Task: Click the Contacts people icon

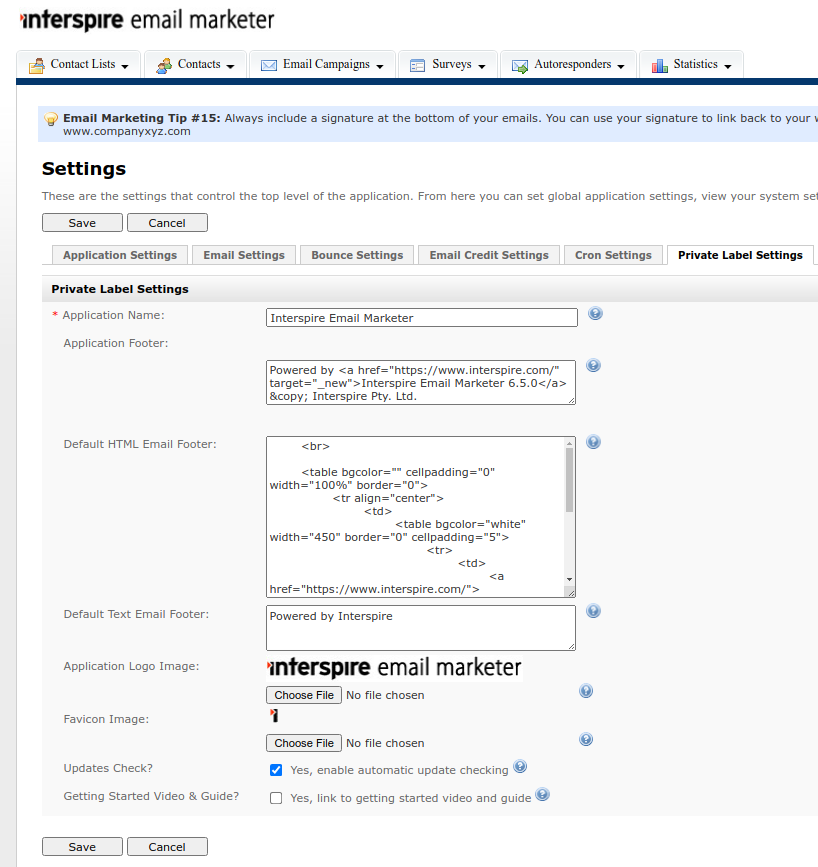Action: [x=164, y=66]
